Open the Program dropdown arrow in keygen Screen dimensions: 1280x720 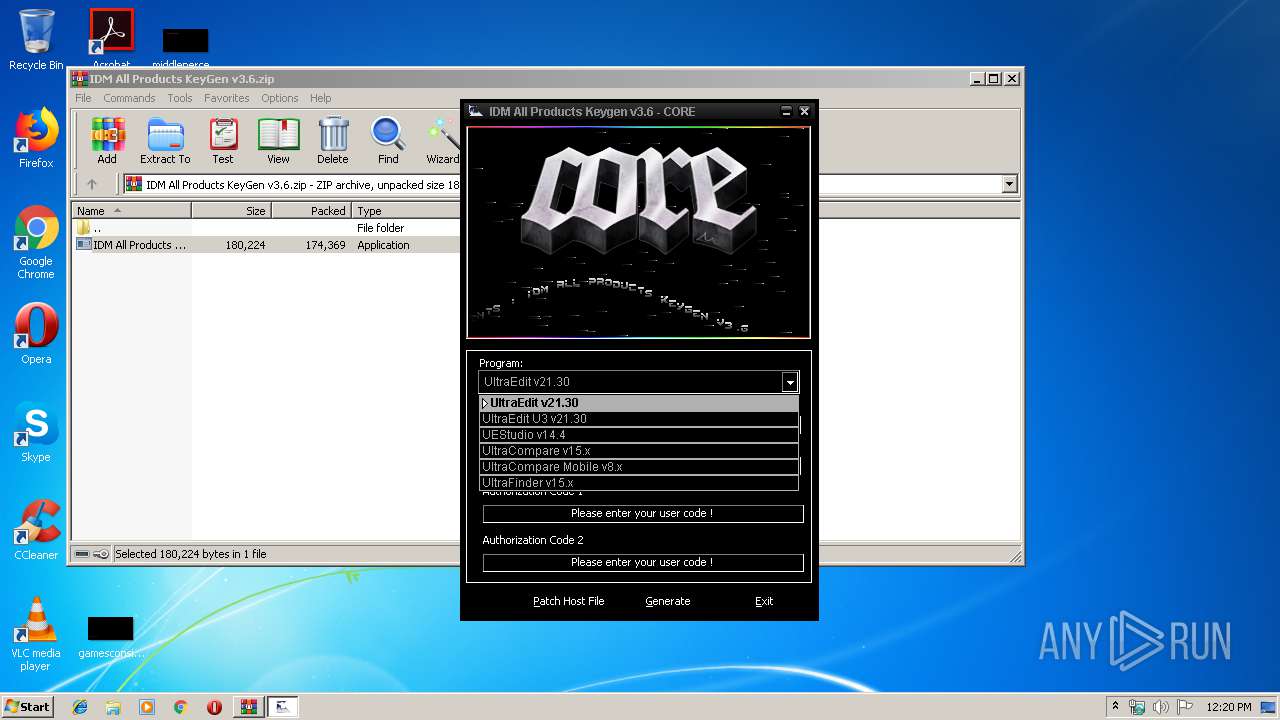coord(789,382)
